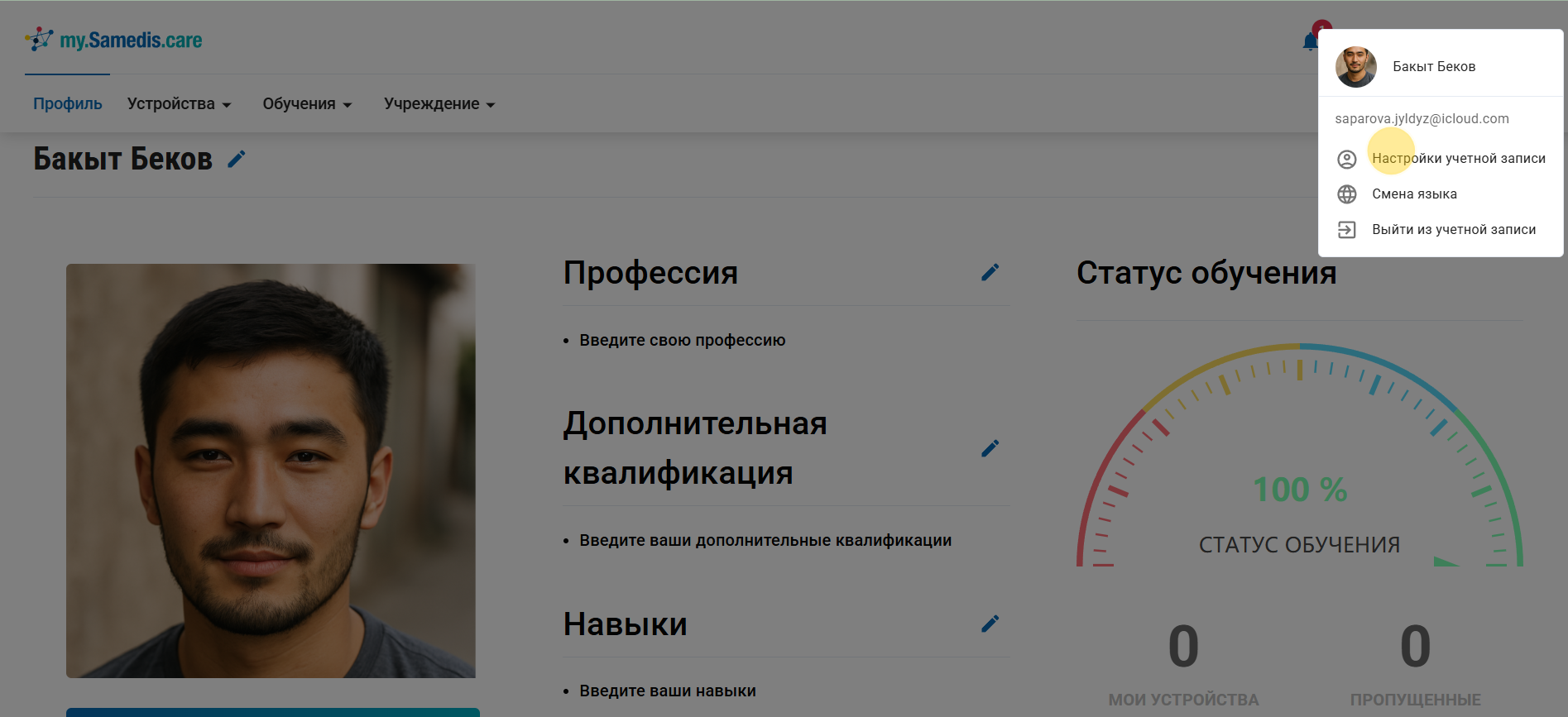Click the my.Samedis.care logo
The image size is (1568, 717).
114,40
